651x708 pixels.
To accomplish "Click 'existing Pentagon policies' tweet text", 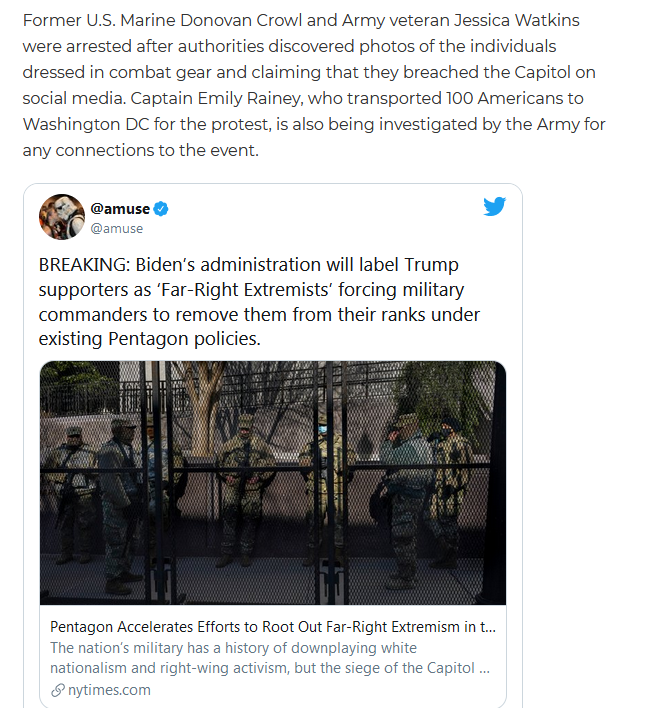I will click(x=149, y=339).
